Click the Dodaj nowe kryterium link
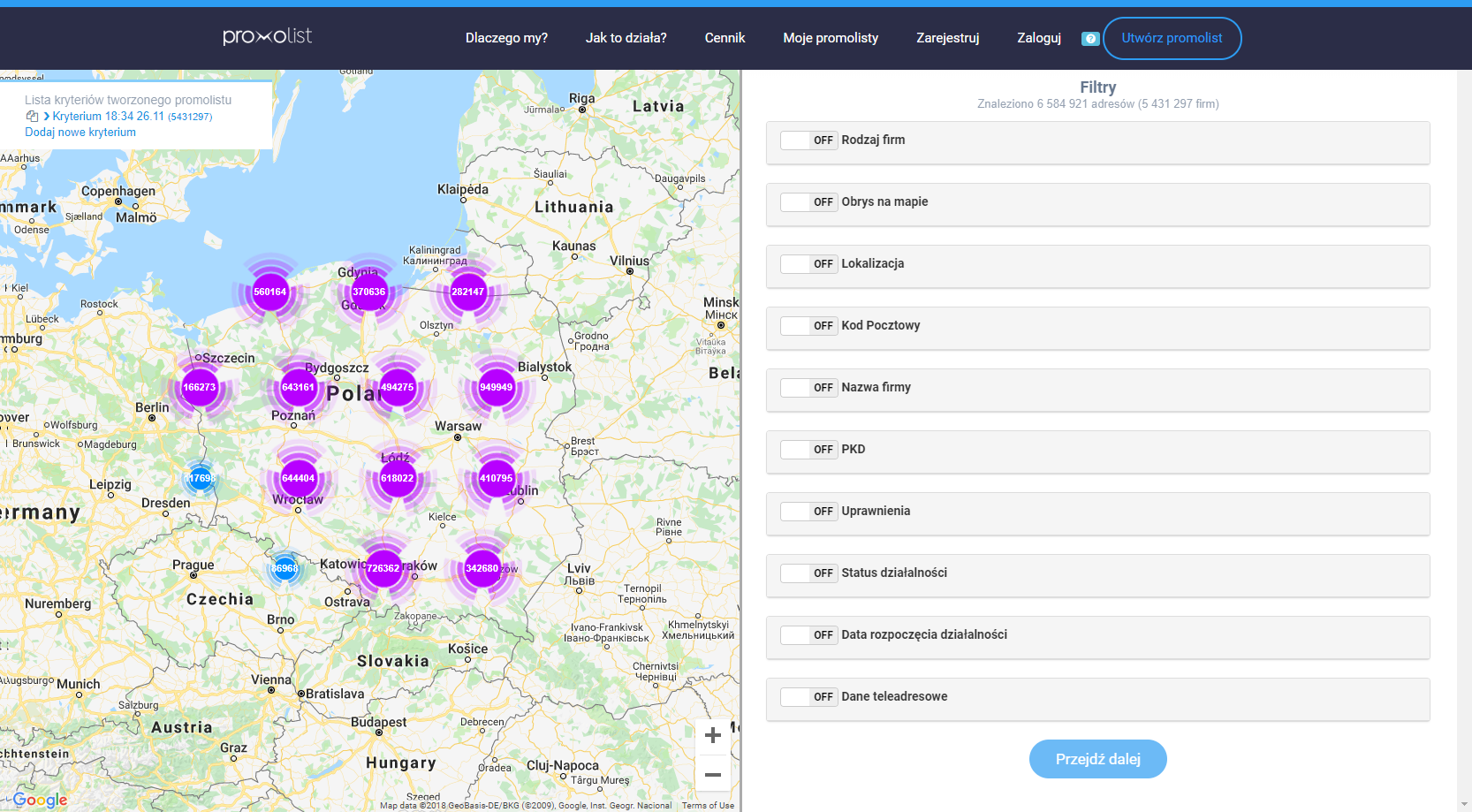1472x812 pixels. [x=80, y=132]
